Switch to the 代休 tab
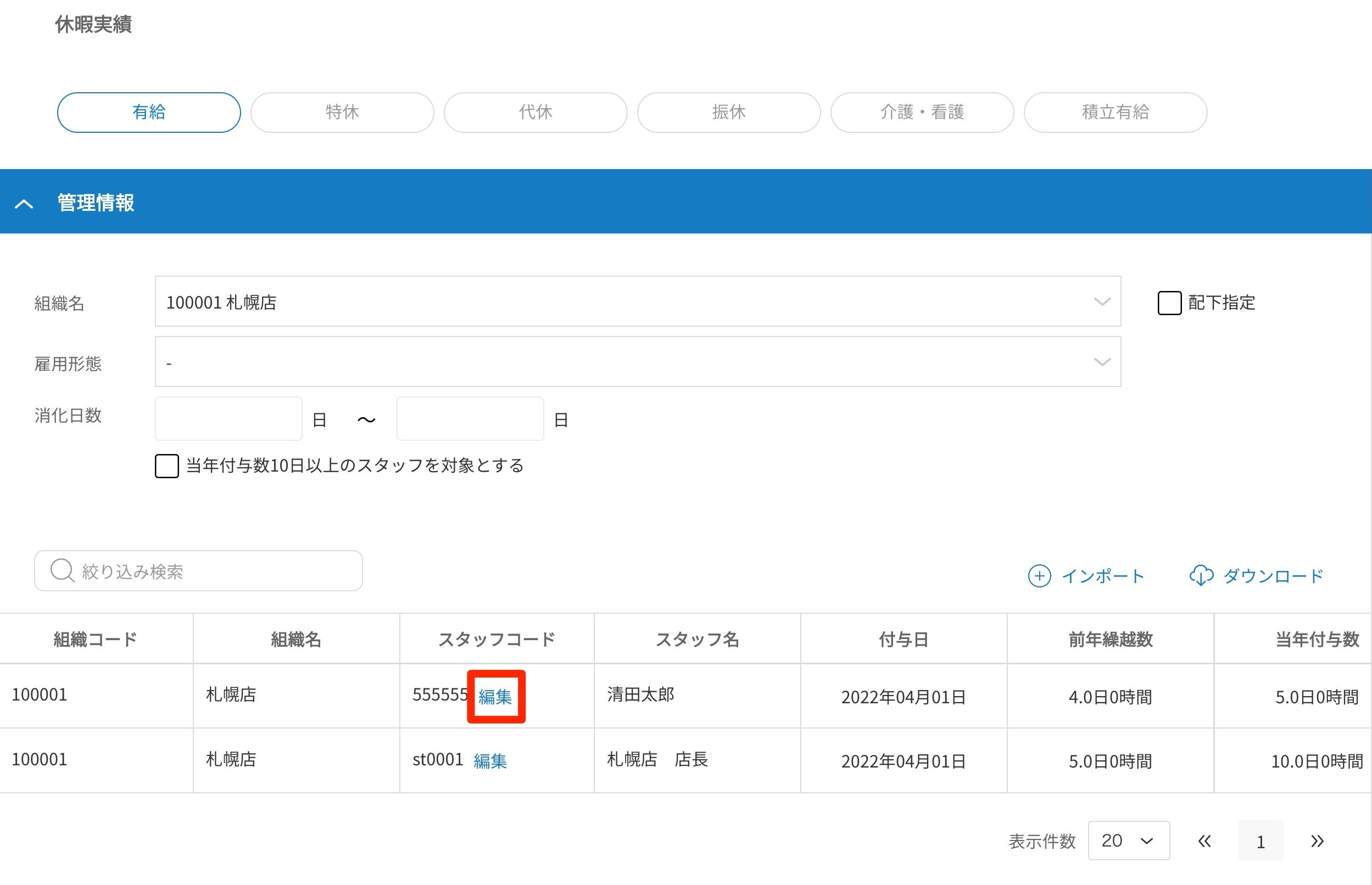1372x885 pixels. (x=535, y=112)
